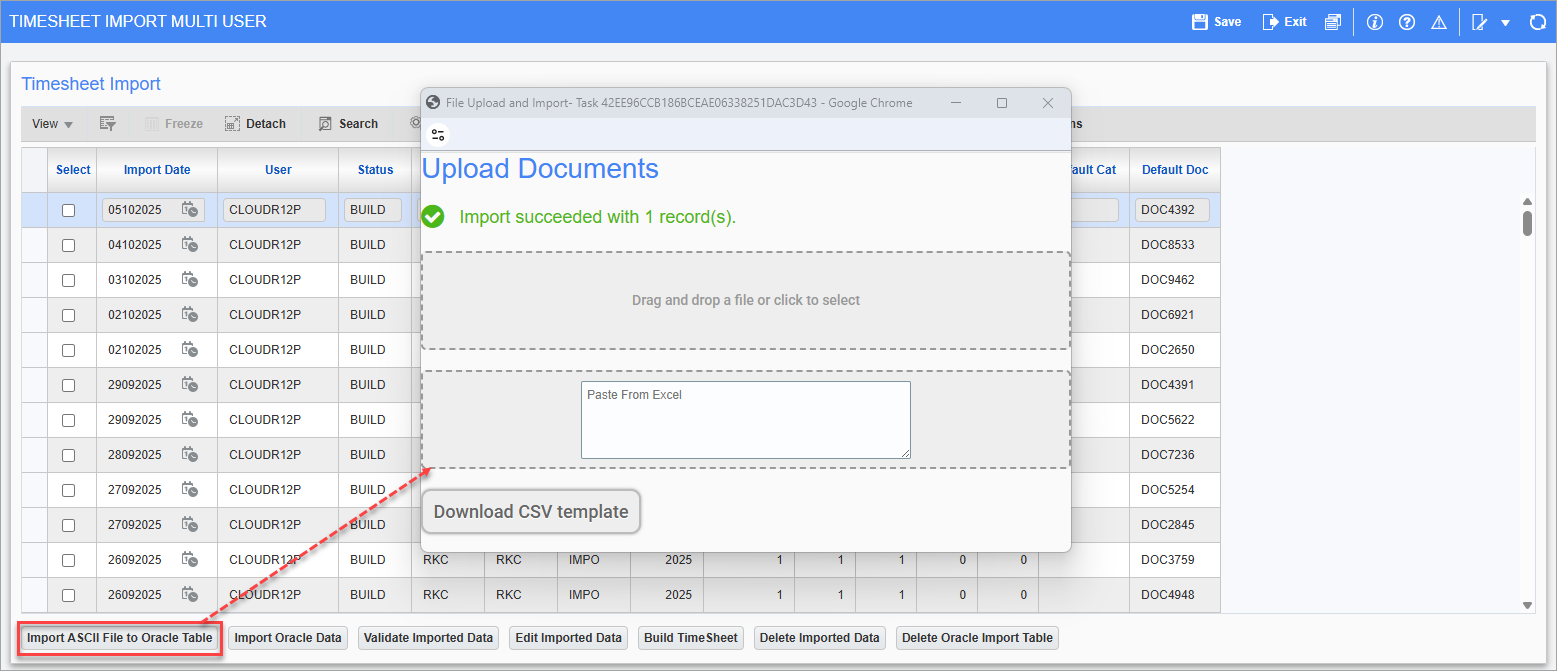Open the help question mark icon

tap(1407, 21)
